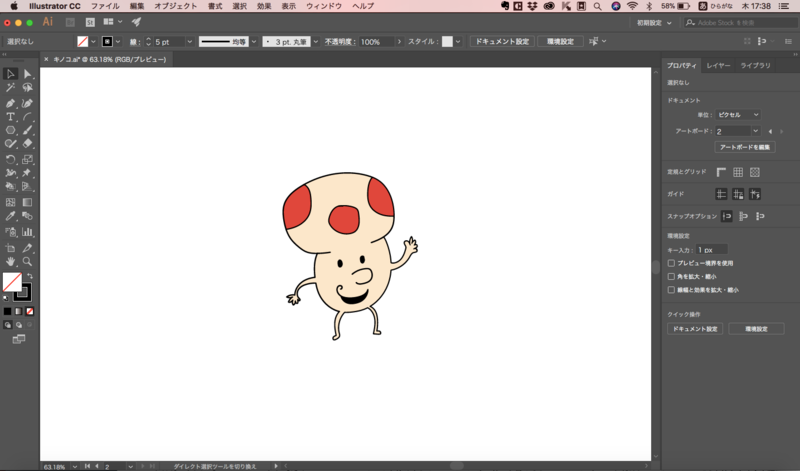Activate the Type tool
The width and height of the screenshot is (800, 471).
coord(10,117)
